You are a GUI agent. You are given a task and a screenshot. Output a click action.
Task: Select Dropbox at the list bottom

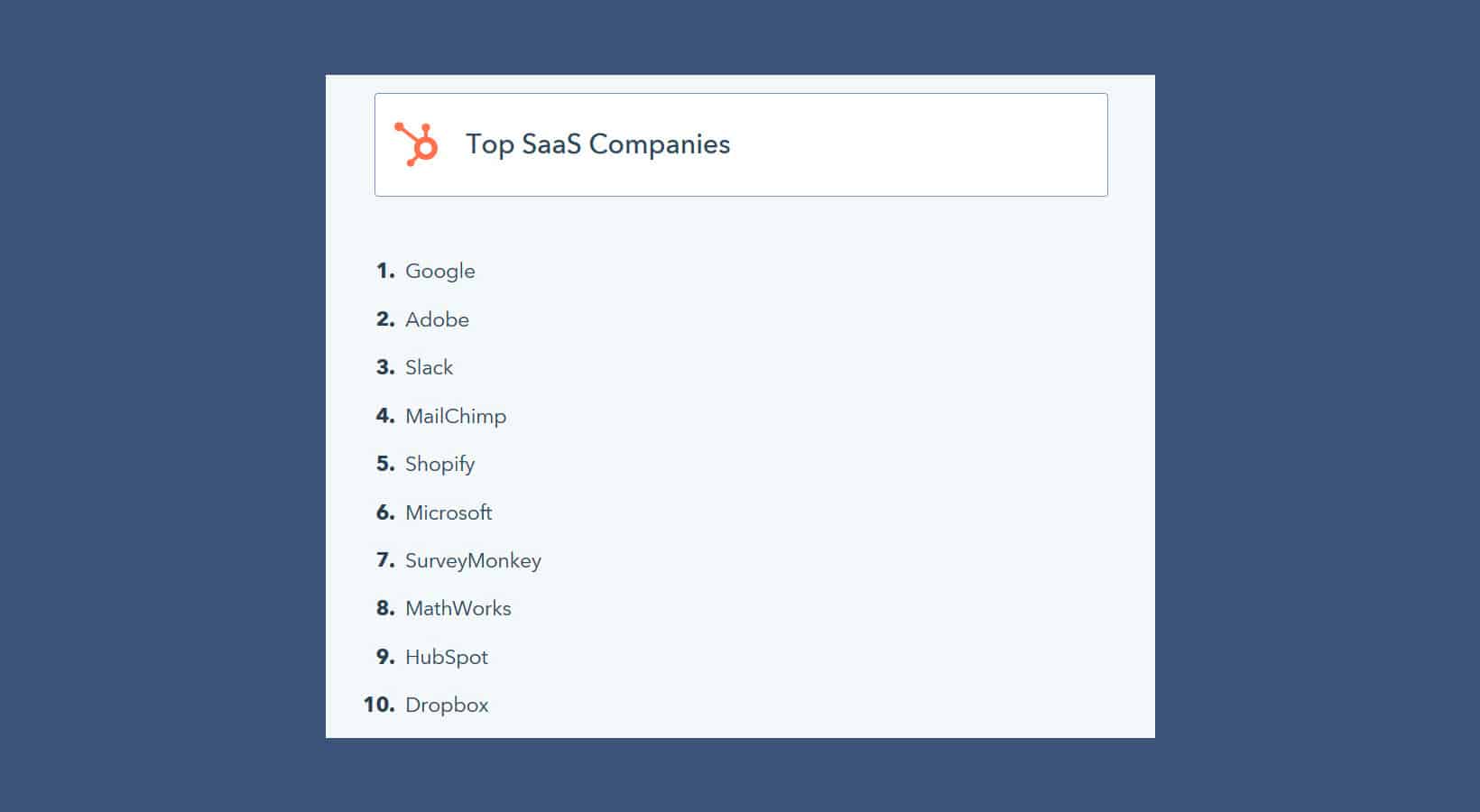[x=447, y=706]
